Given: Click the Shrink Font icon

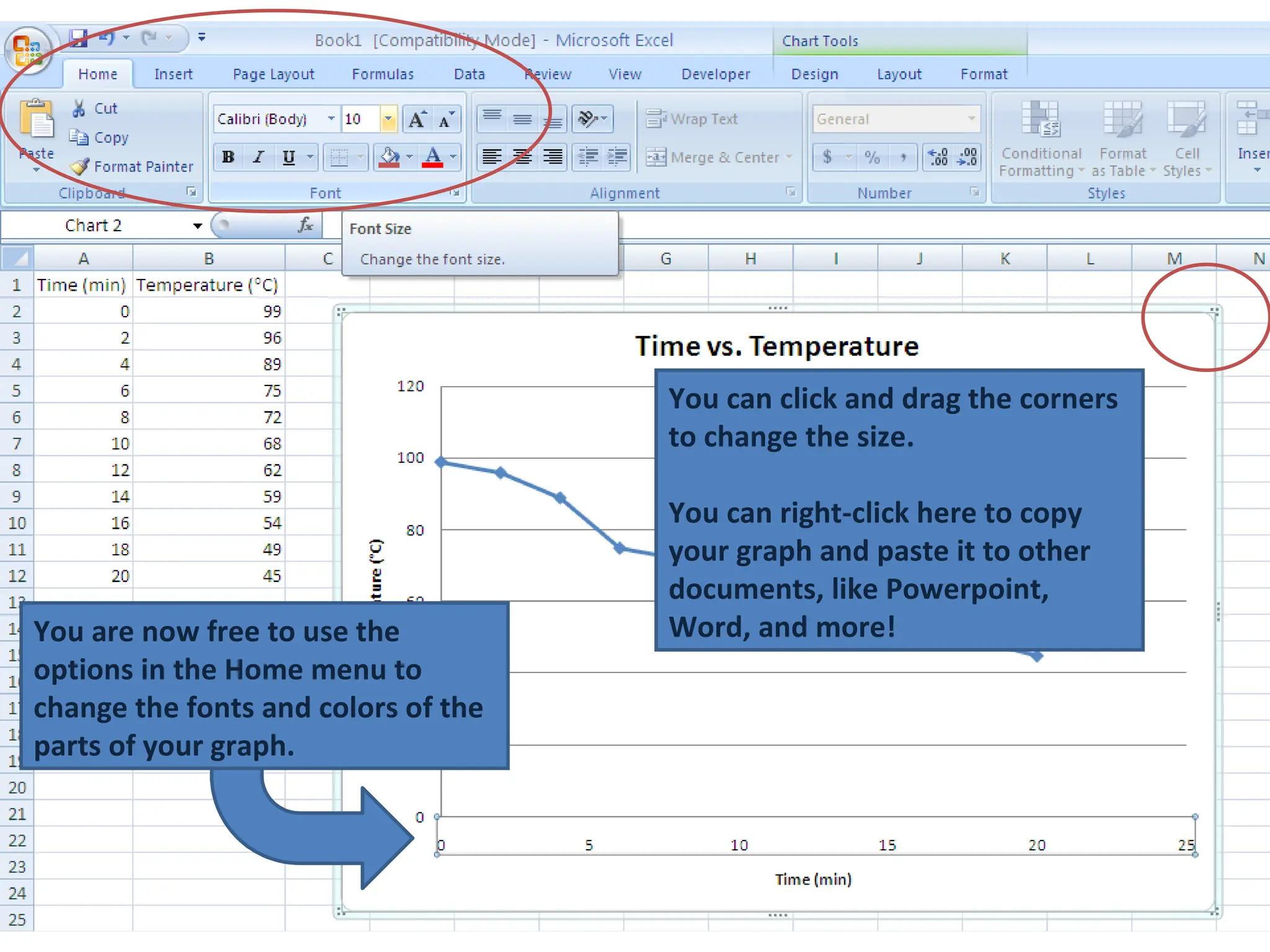Looking at the screenshot, I should pos(446,119).
